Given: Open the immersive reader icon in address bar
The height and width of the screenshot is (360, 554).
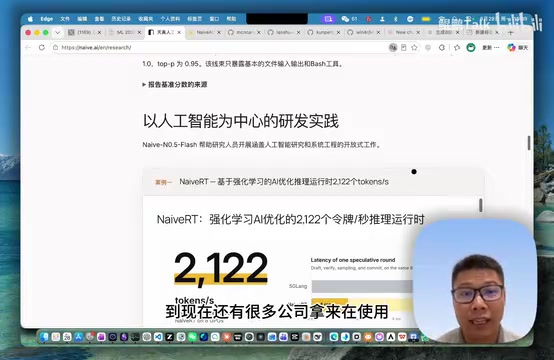Looking at the screenshot, I should tap(403, 47).
